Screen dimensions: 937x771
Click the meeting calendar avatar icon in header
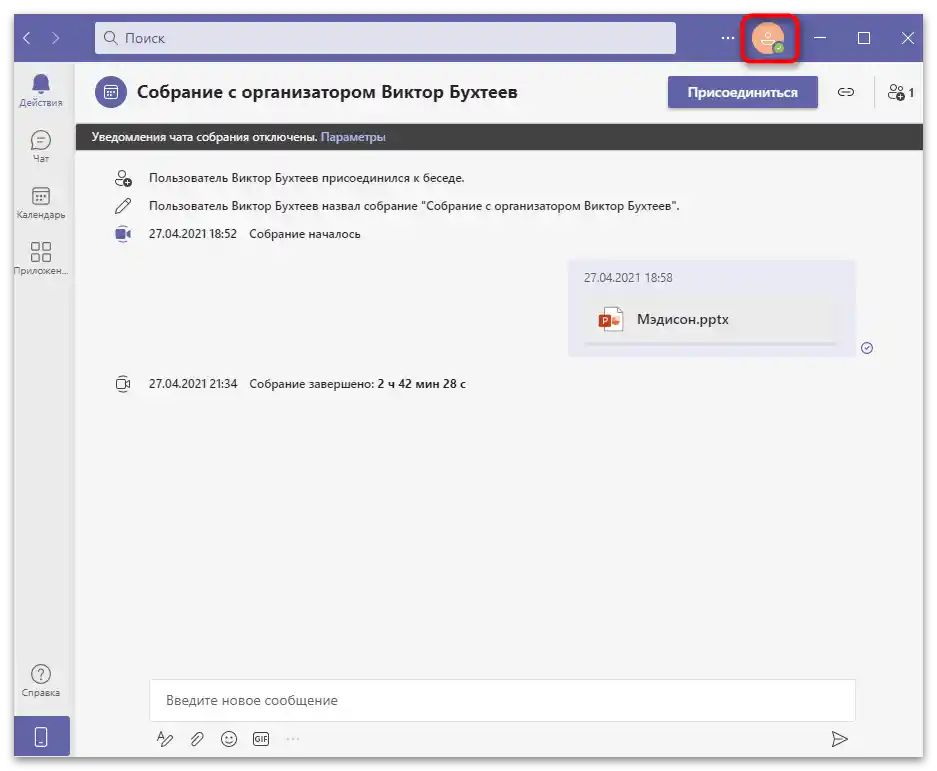coord(111,92)
